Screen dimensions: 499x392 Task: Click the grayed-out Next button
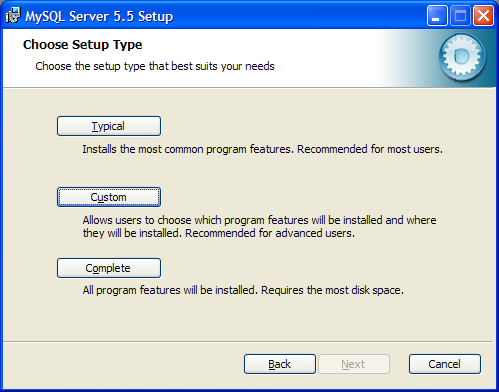(x=354, y=364)
